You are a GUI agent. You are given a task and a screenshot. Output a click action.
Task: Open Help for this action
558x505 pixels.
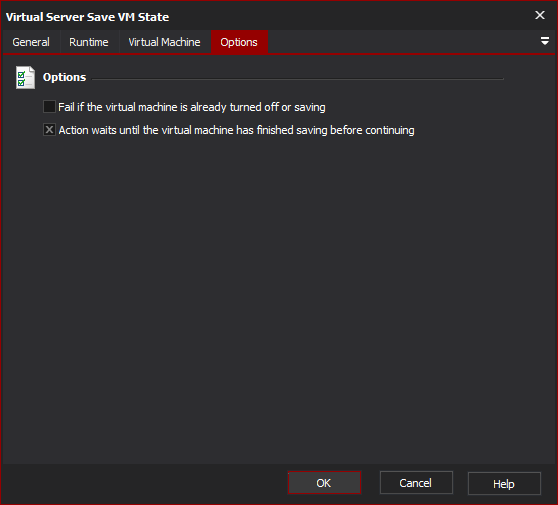coord(504,484)
